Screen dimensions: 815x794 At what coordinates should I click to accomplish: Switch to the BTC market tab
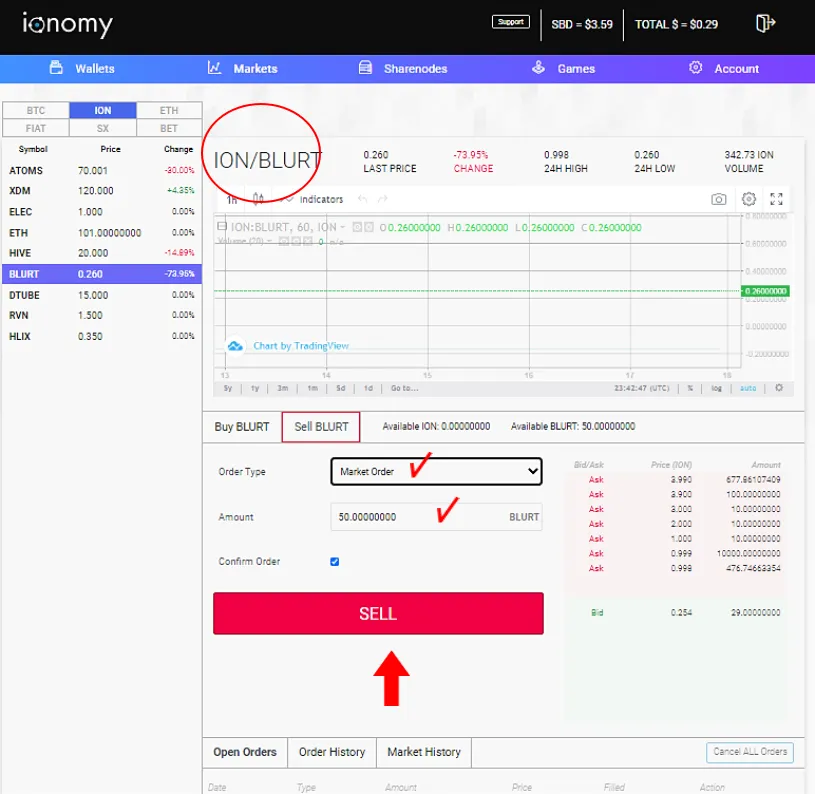(x=36, y=110)
